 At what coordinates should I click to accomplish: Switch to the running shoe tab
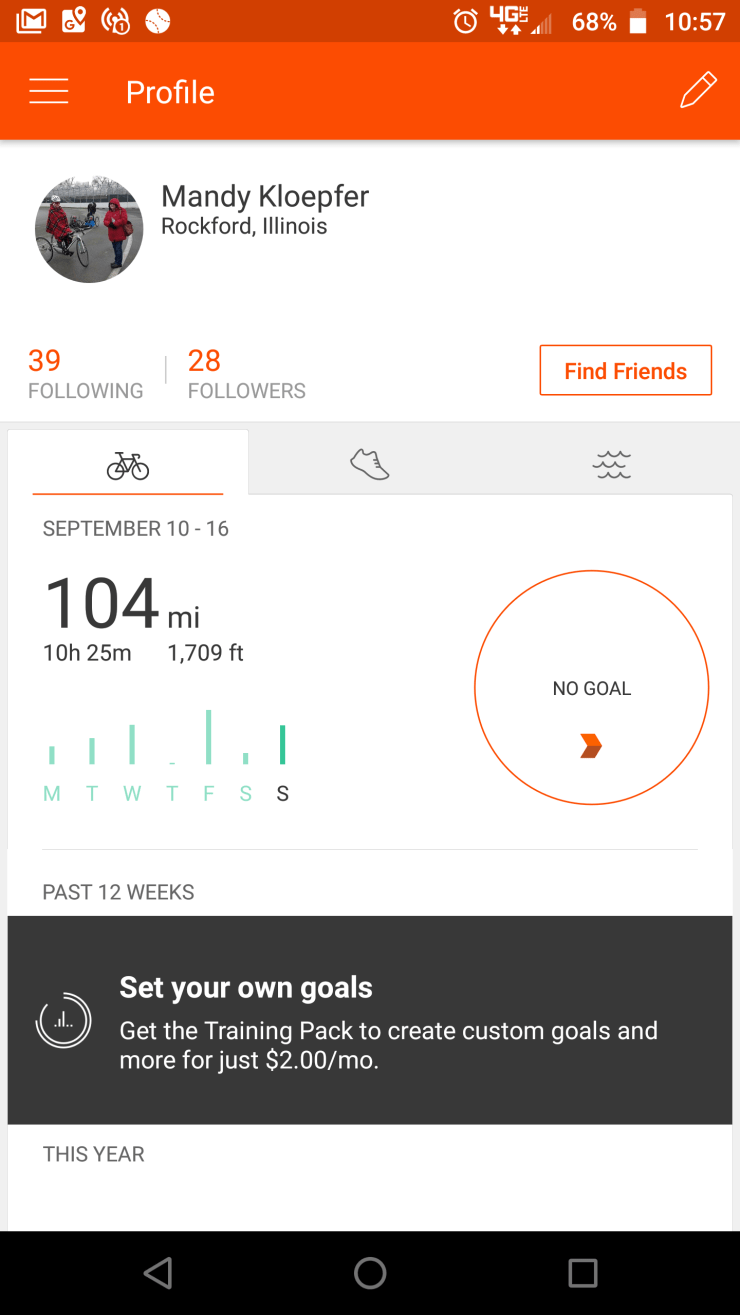pyautogui.click(x=369, y=464)
